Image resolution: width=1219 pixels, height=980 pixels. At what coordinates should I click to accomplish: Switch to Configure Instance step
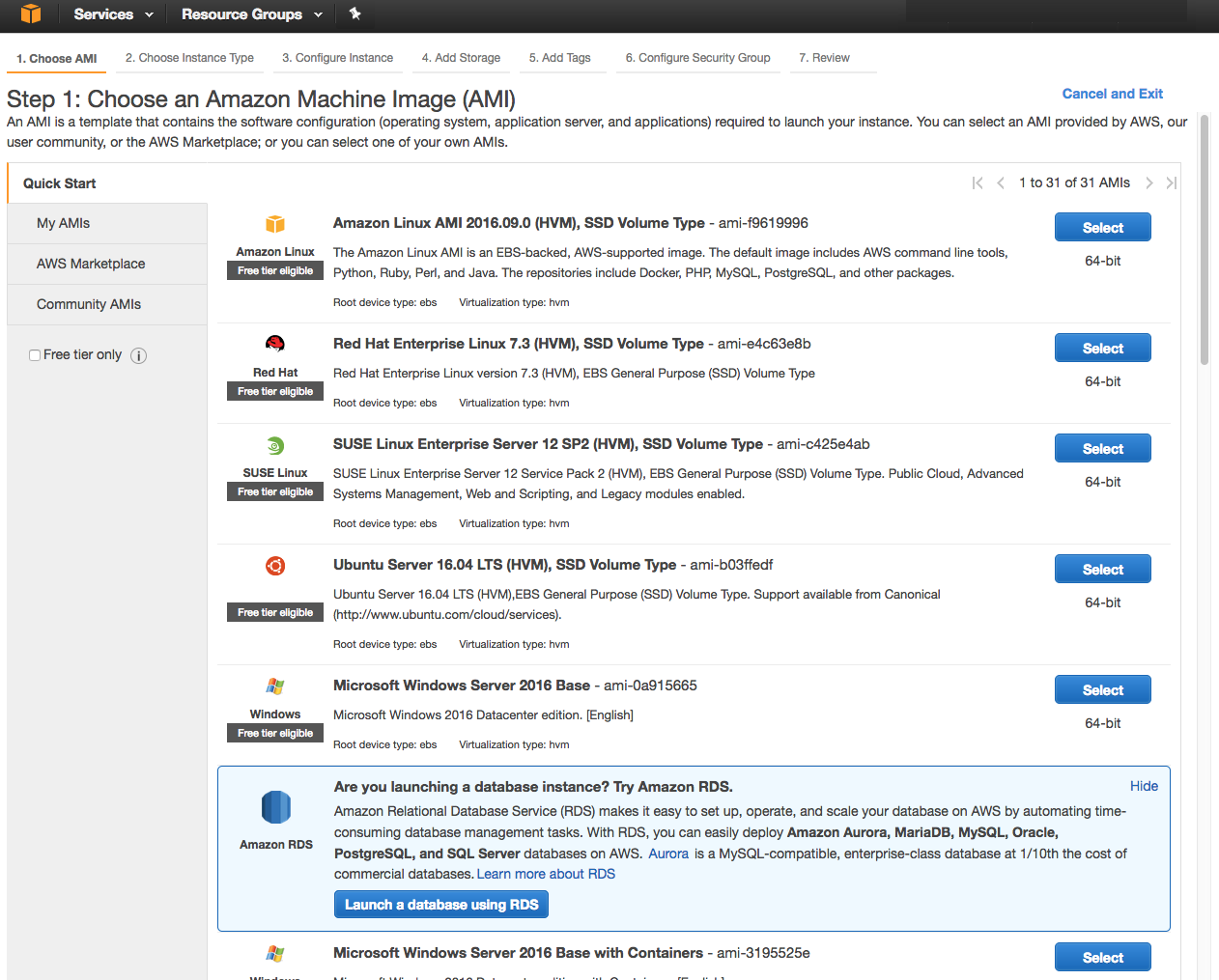[x=337, y=58]
